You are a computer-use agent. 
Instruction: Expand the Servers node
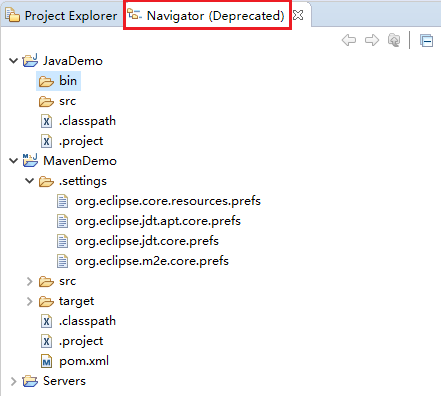[13, 381]
